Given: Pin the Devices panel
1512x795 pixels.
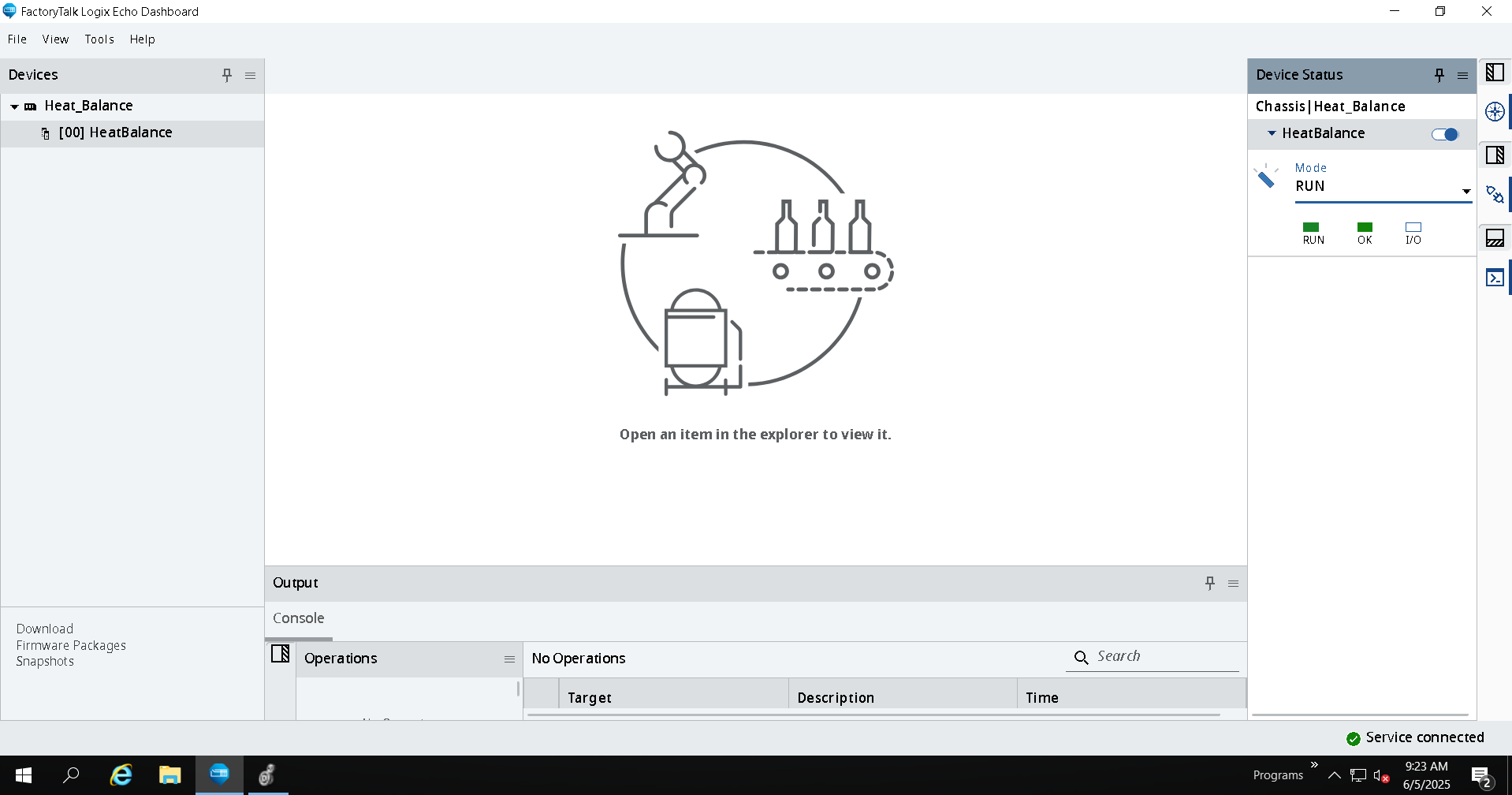Looking at the screenshot, I should tap(227, 75).
